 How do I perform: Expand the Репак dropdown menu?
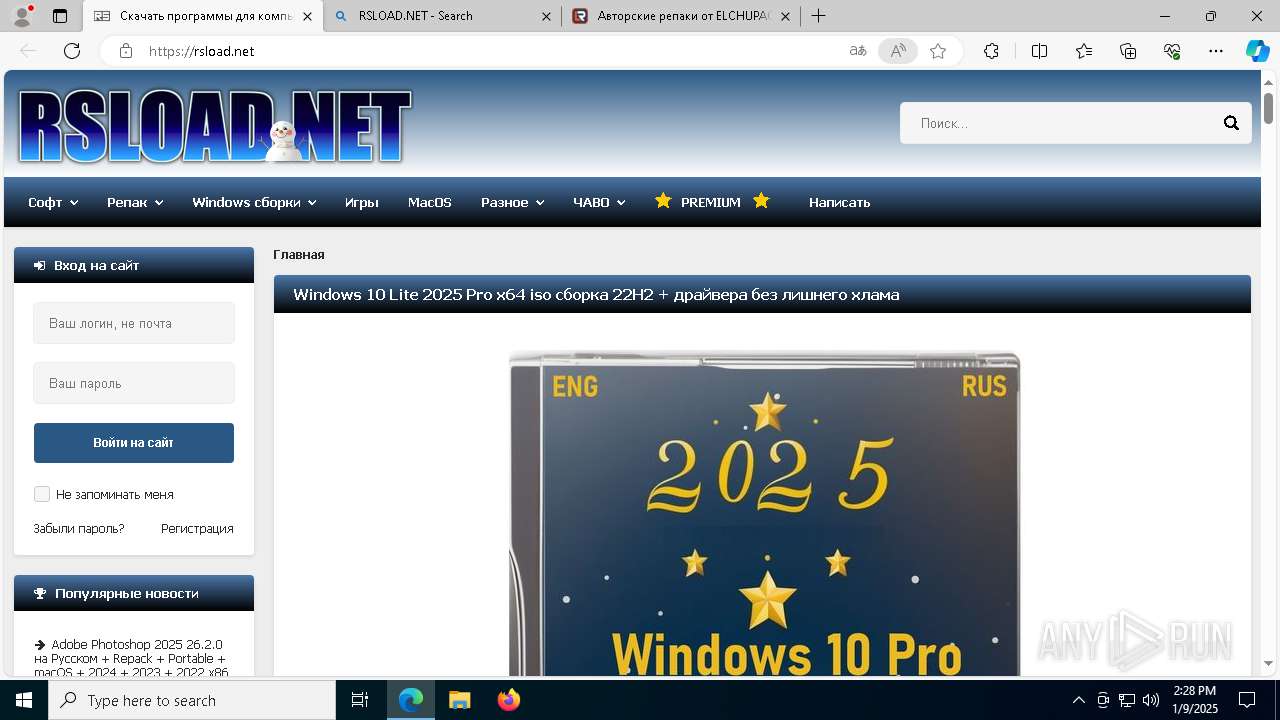135,202
